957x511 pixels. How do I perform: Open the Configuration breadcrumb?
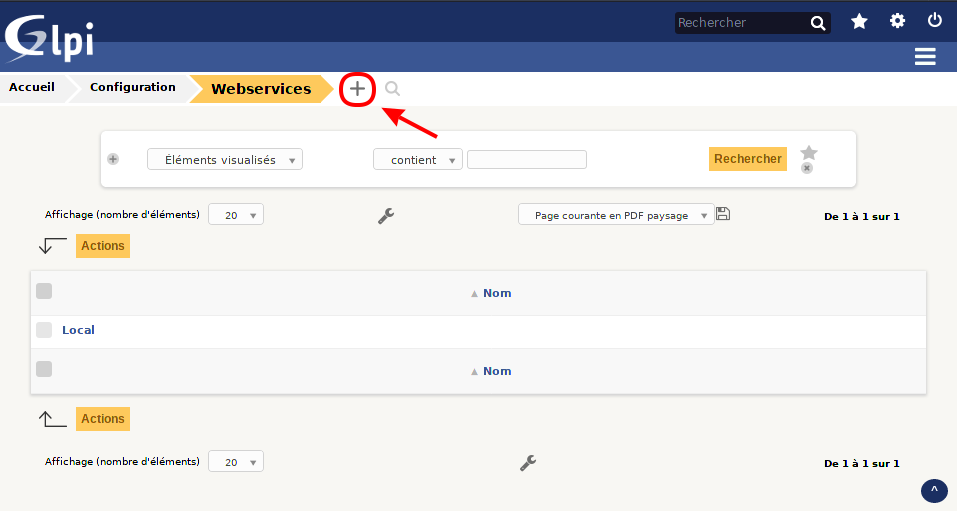pyautogui.click(x=132, y=87)
